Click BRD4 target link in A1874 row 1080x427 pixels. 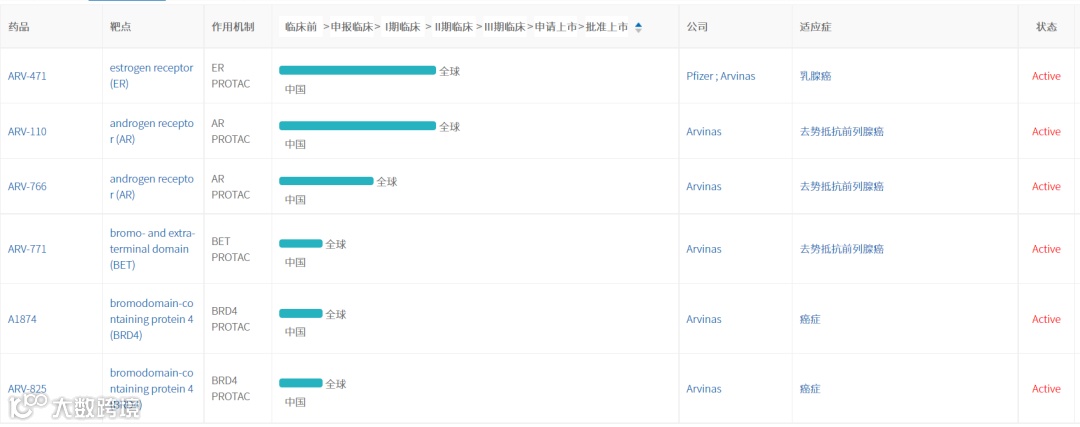(x=152, y=320)
